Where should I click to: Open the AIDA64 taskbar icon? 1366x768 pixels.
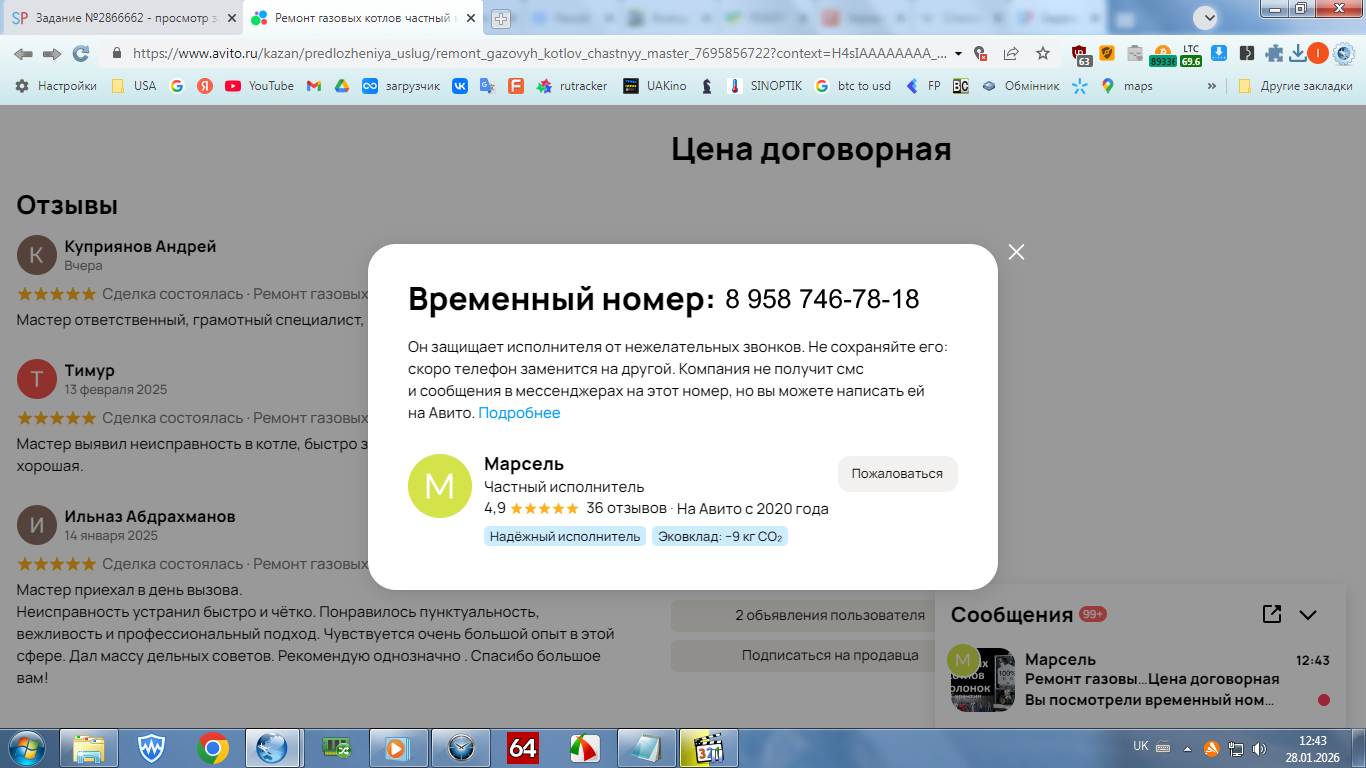(522, 748)
